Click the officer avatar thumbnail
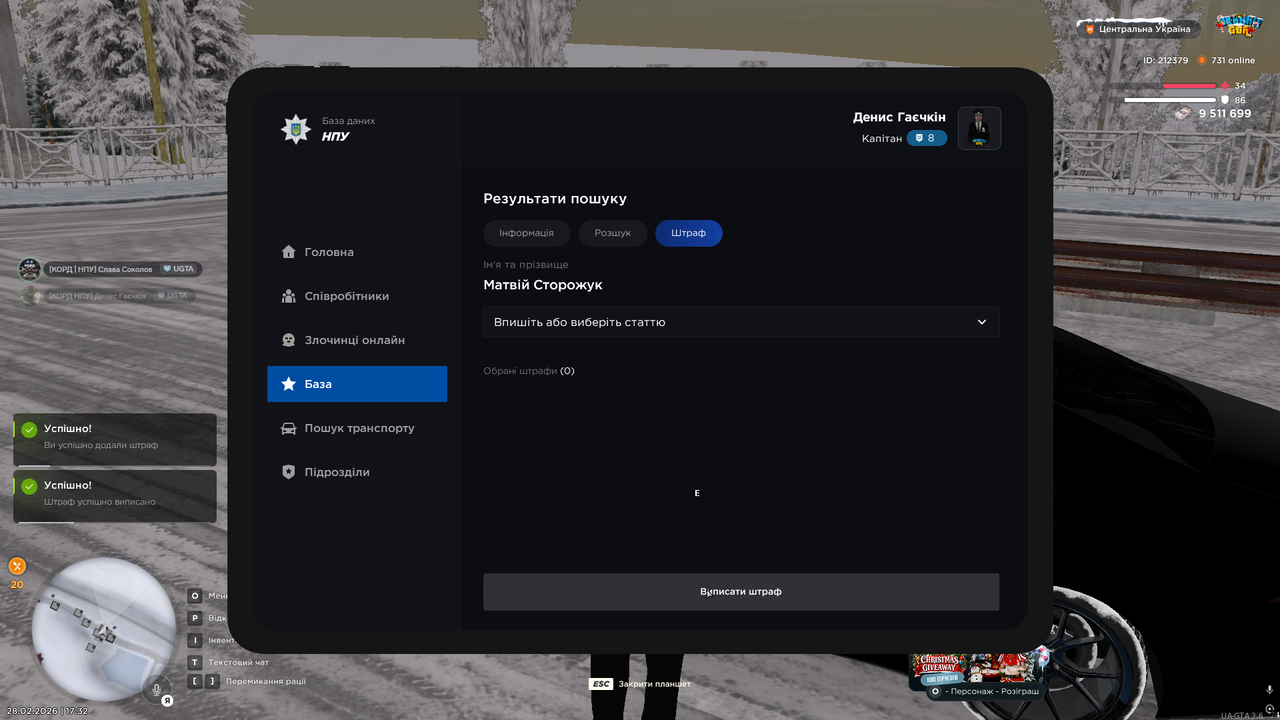Viewport: 1280px width, 720px height. tap(980, 128)
